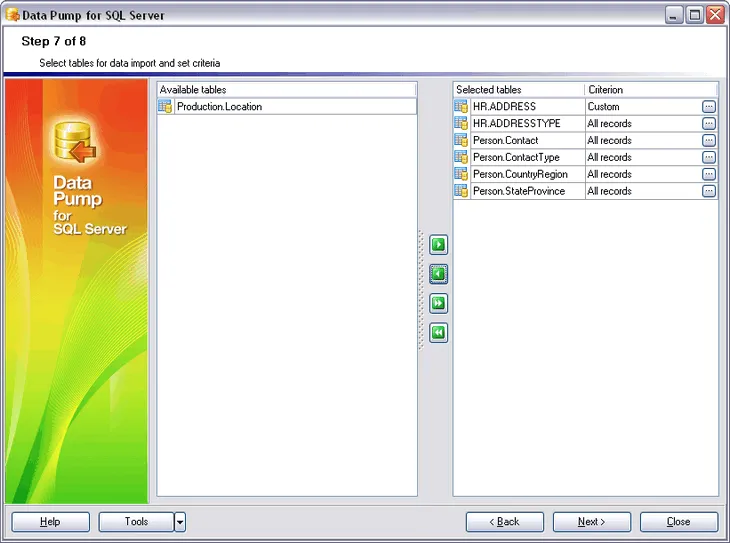Image resolution: width=730 pixels, height=543 pixels.
Task: Click the Criterion column header
Action: click(x=651, y=90)
